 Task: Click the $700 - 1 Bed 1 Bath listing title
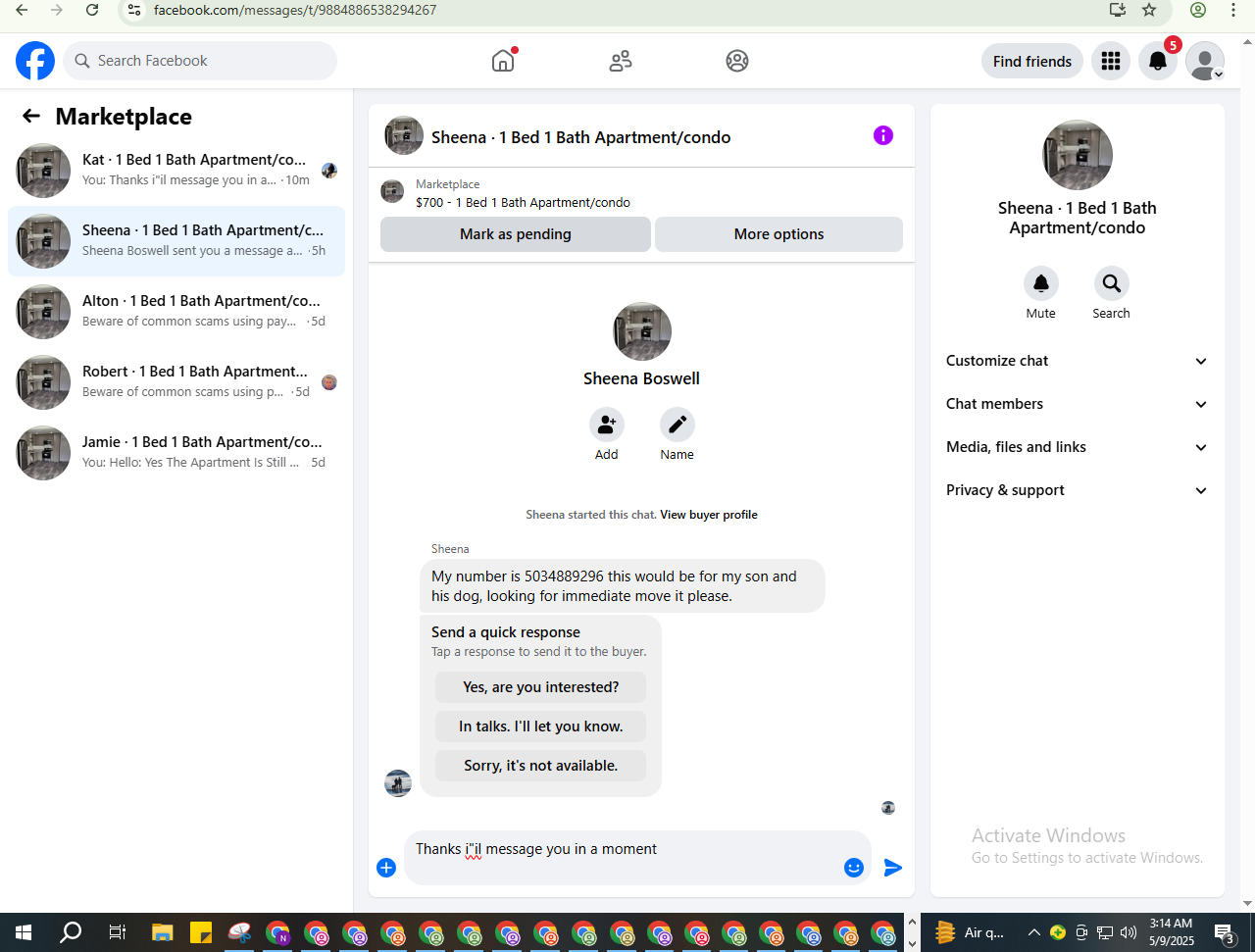click(x=523, y=203)
